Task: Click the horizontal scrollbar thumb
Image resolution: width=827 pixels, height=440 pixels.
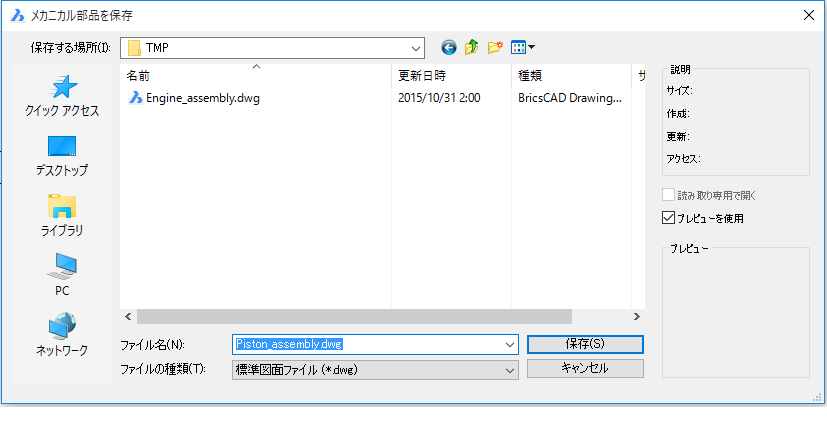Action: 354,317
